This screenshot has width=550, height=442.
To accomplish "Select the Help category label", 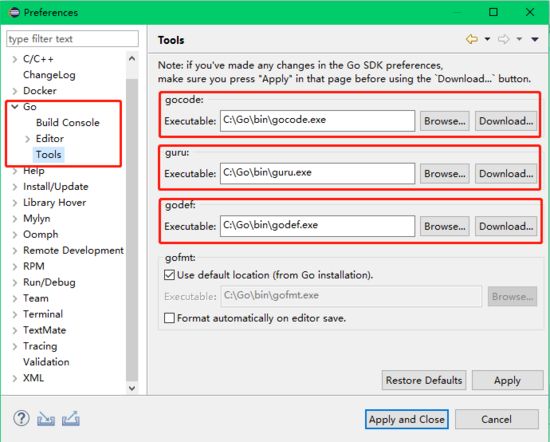I will click(x=34, y=171).
